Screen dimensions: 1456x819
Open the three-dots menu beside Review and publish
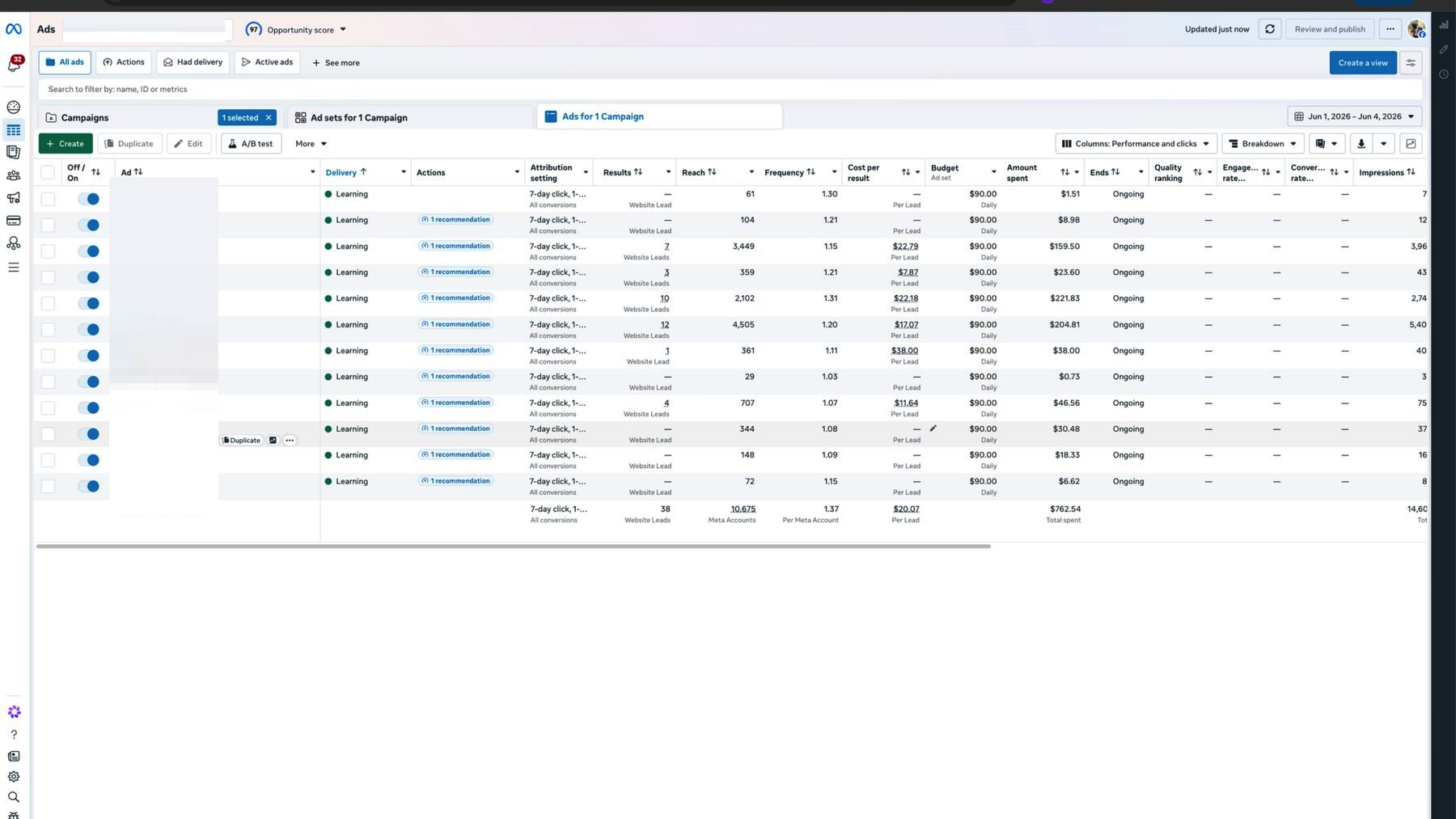pos(1390,29)
